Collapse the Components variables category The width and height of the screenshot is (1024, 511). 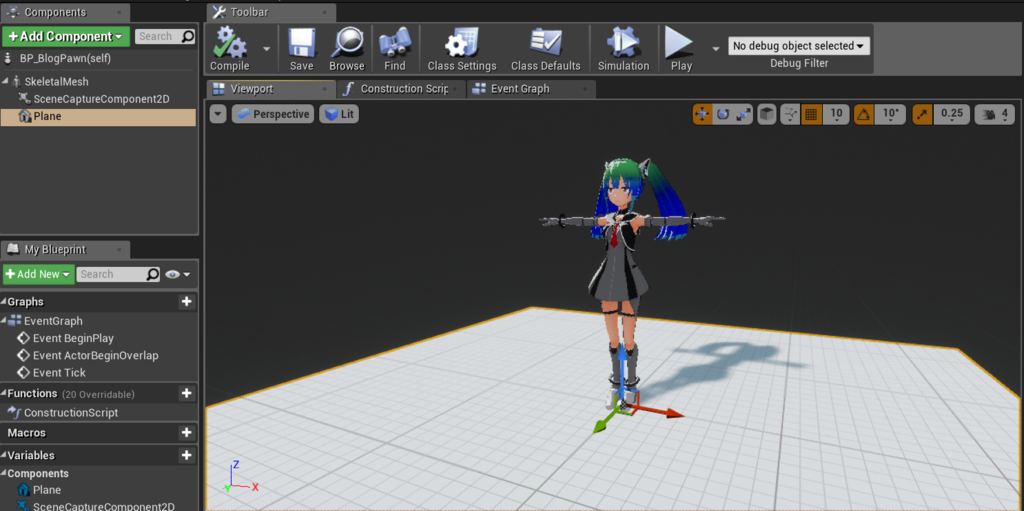tap(4, 474)
